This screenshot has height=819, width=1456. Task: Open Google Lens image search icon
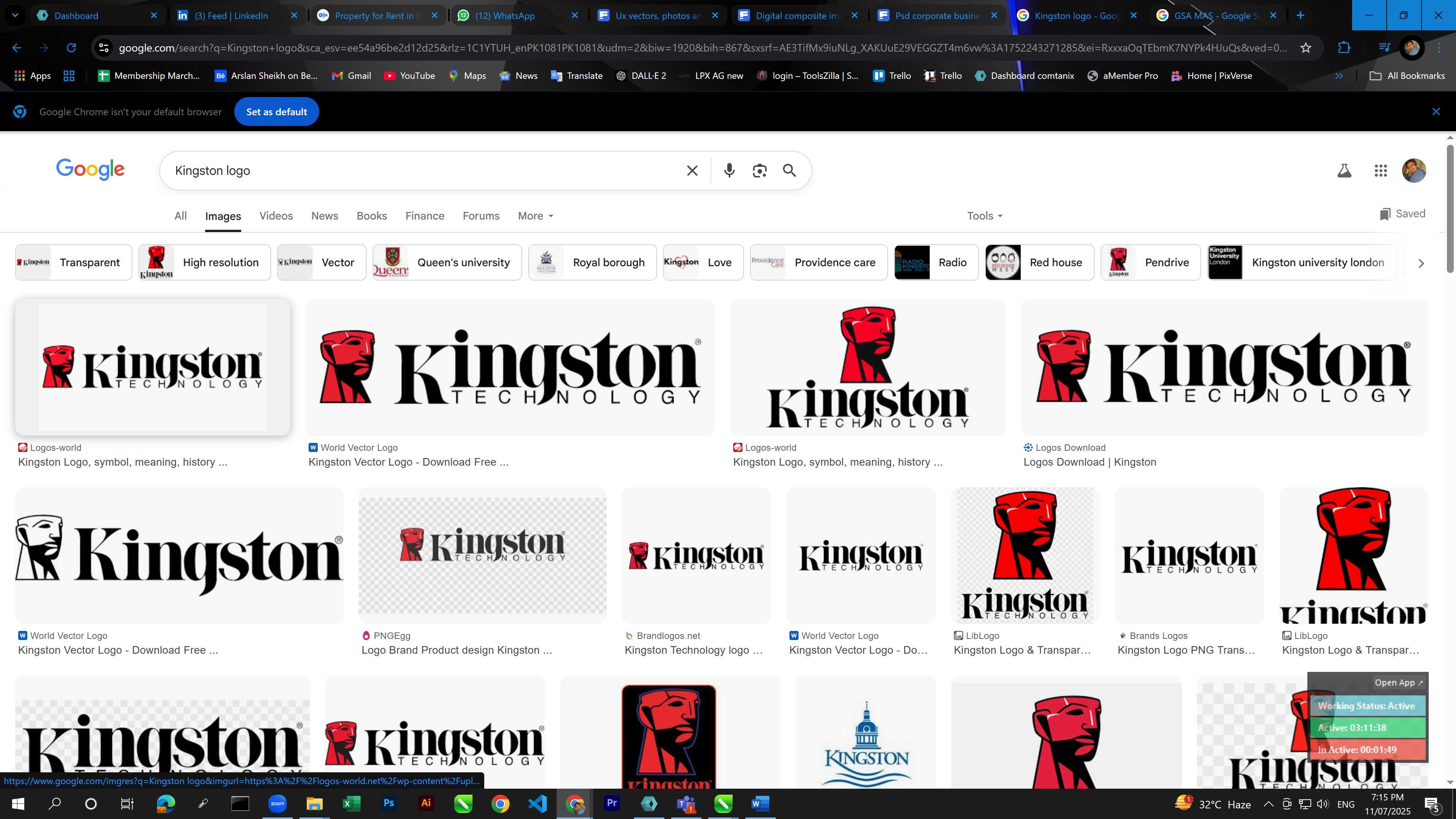pos(759,170)
